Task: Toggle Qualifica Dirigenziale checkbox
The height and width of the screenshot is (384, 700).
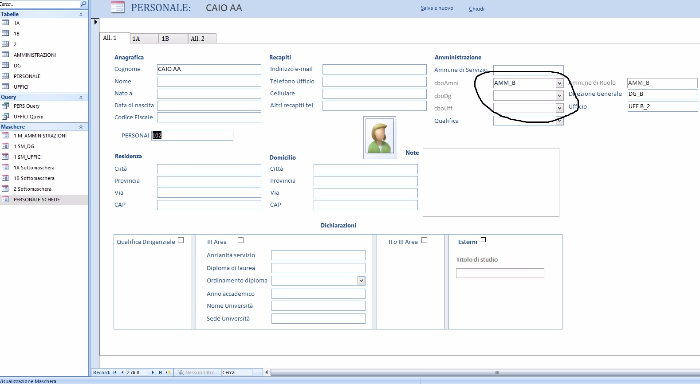Action: coord(181,240)
